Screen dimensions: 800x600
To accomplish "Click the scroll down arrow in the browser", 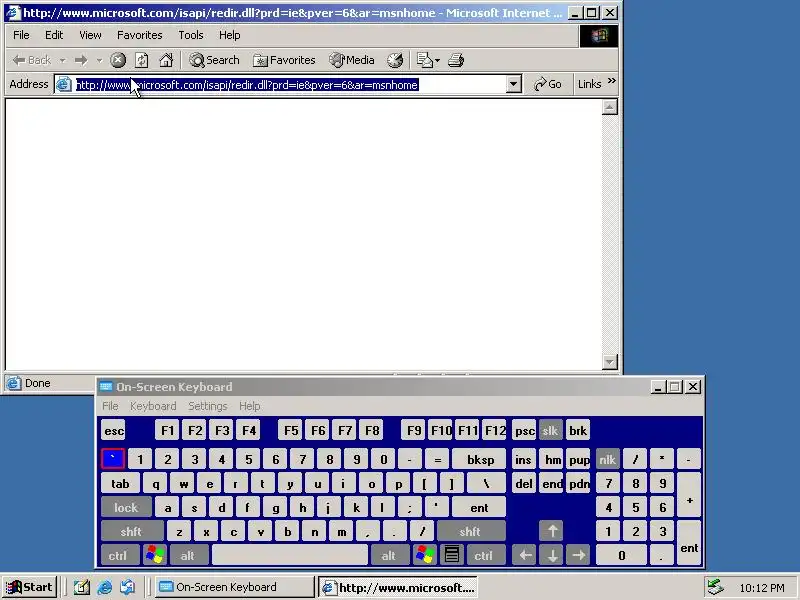I will click(x=609, y=361).
